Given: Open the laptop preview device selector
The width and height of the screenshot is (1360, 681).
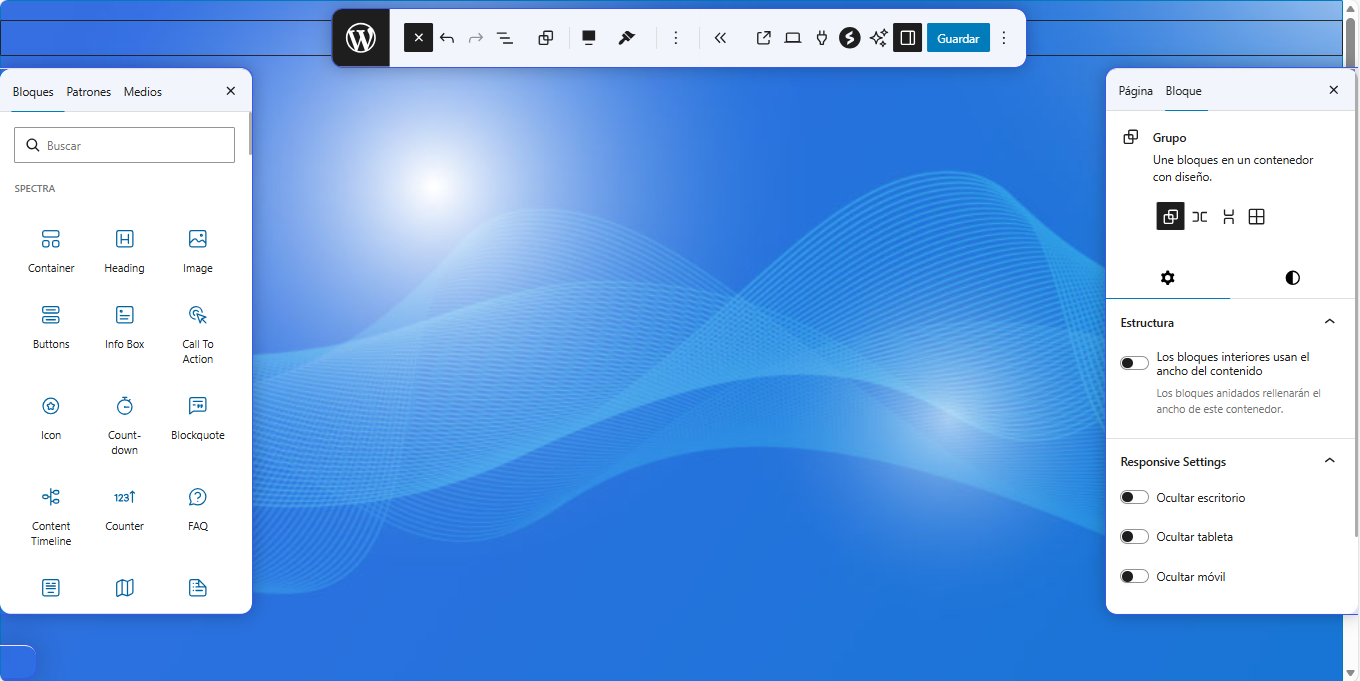Looking at the screenshot, I should [x=793, y=38].
